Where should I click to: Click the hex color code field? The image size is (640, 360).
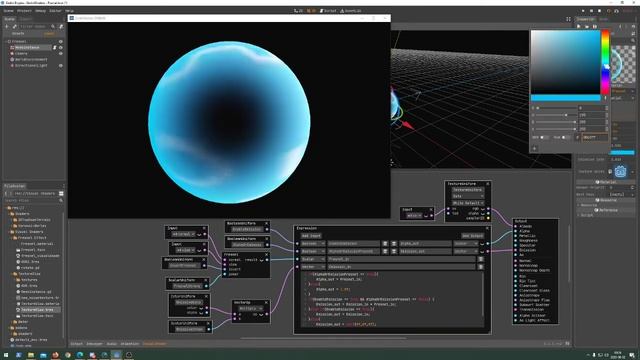click(594, 138)
